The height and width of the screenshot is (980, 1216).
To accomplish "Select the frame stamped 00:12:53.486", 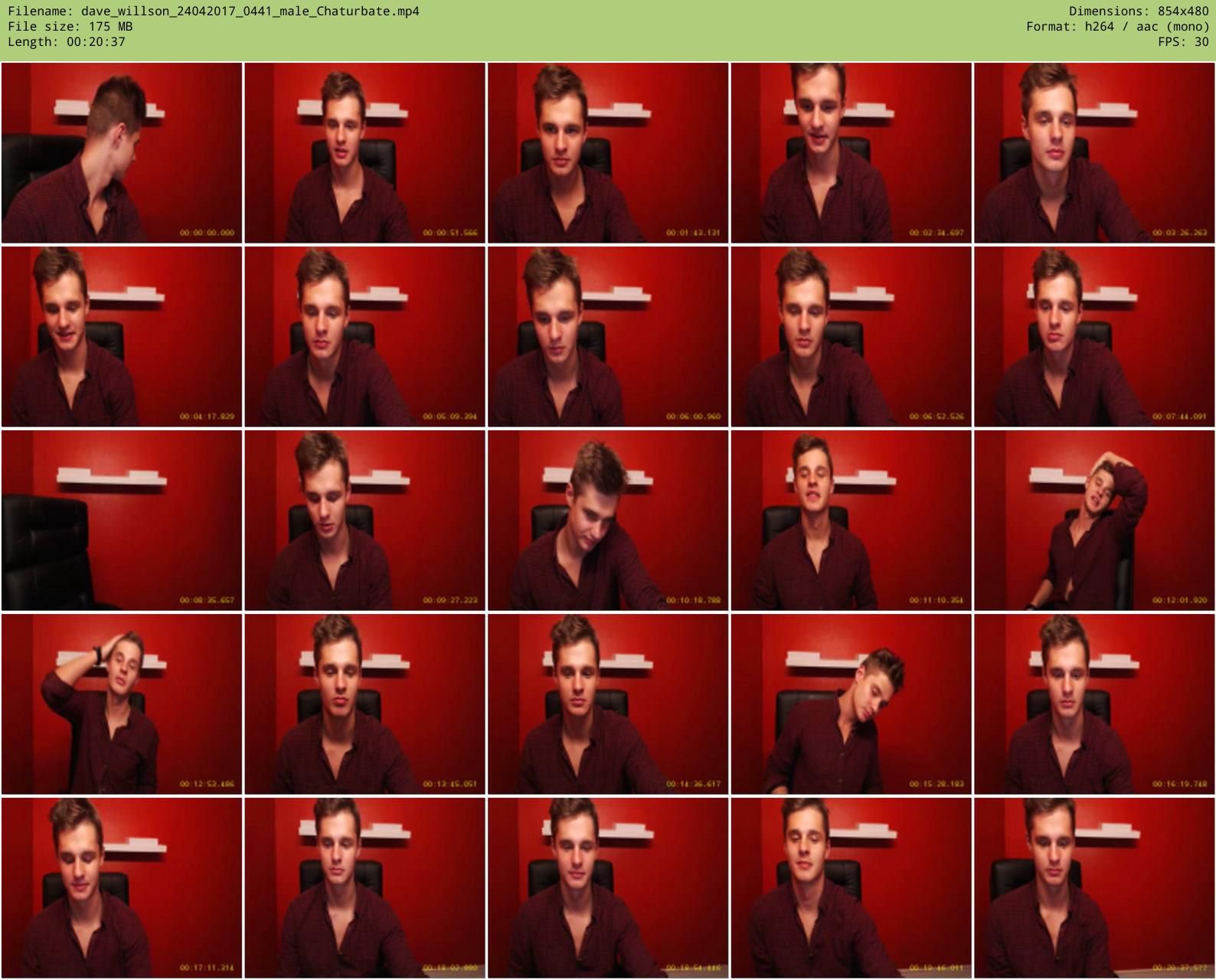I will pyautogui.click(x=122, y=704).
